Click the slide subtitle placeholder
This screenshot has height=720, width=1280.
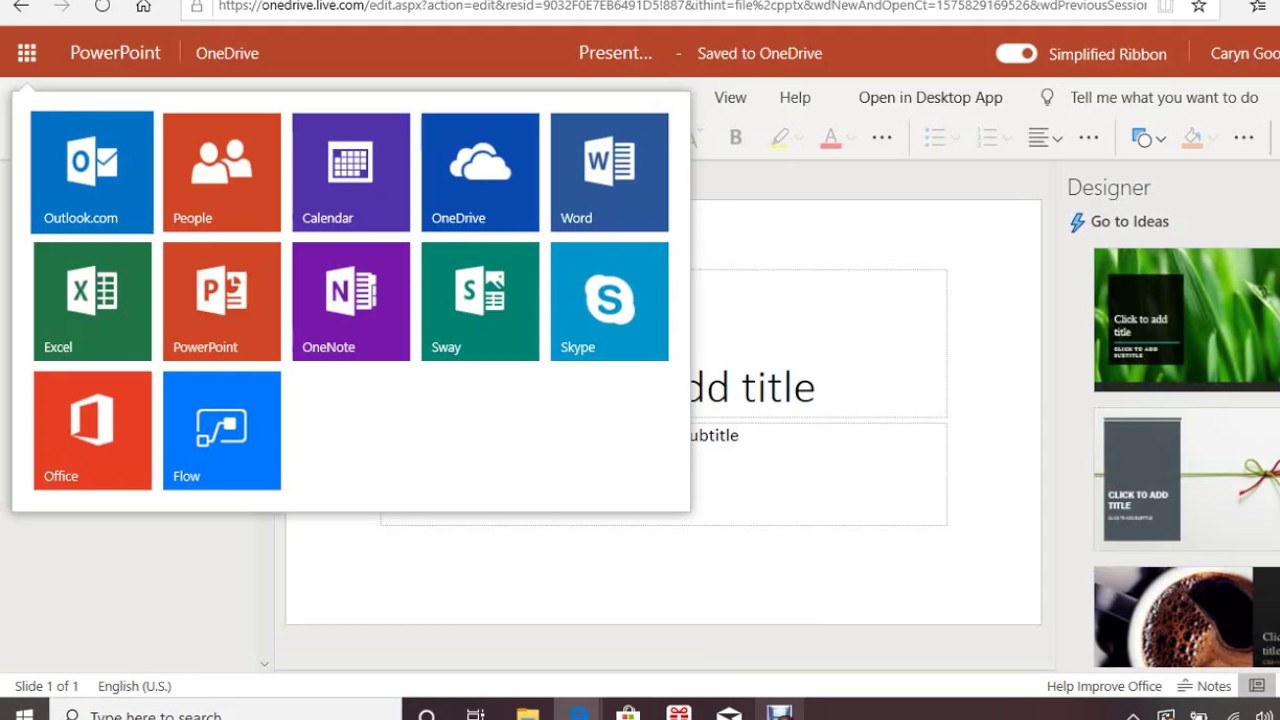coord(818,473)
